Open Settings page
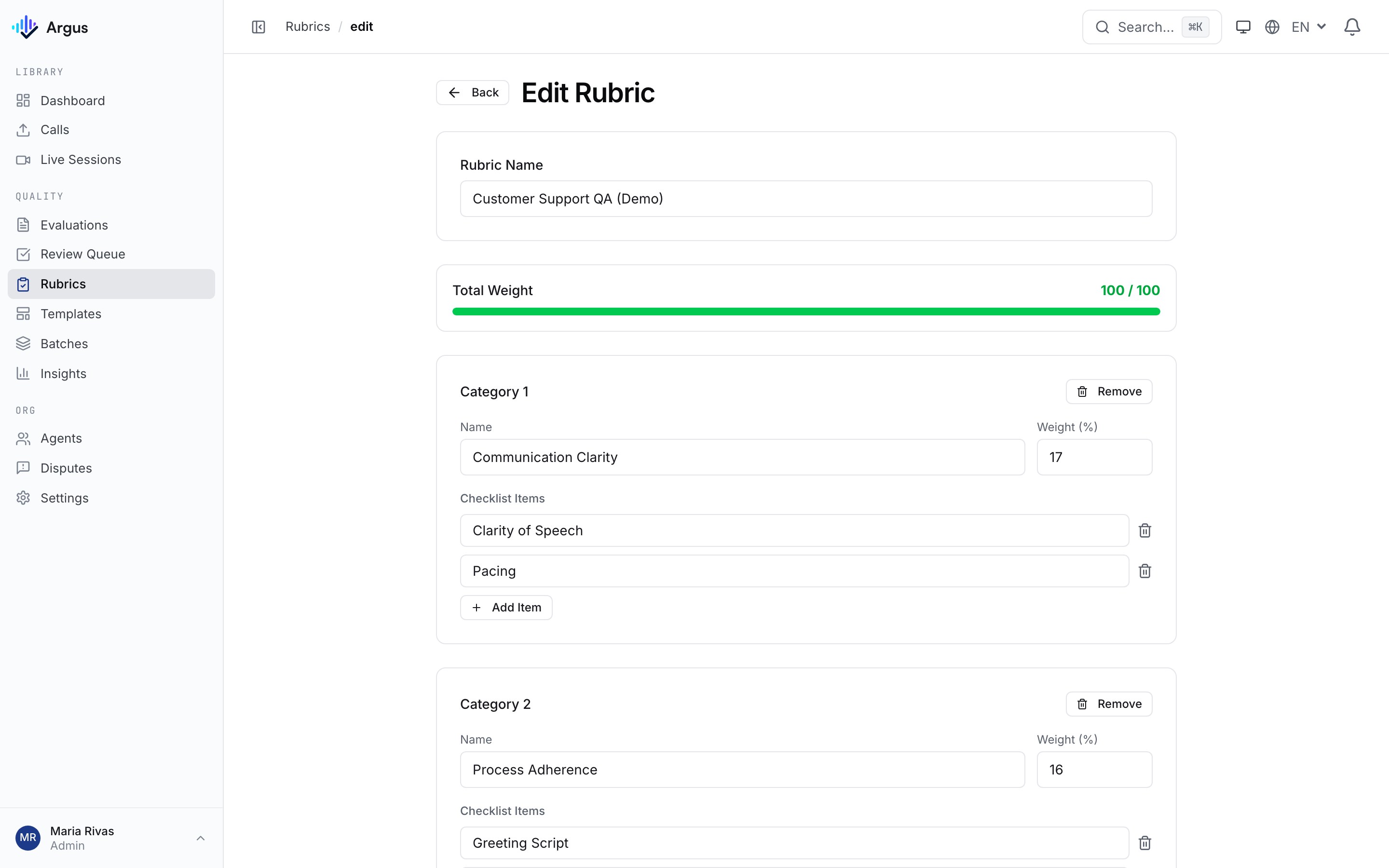This screenshot has height=868, width=1389. coord(111,498)
